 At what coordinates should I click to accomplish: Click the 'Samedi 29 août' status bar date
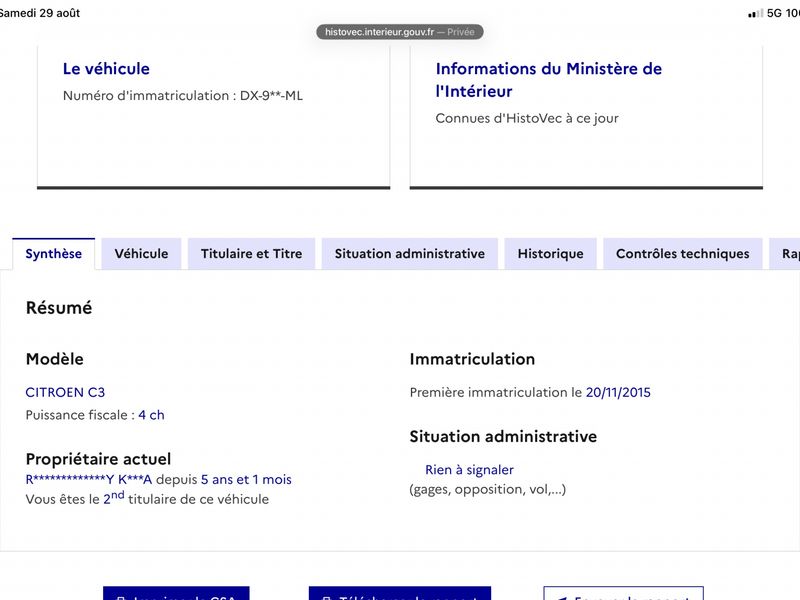(40, 13)
